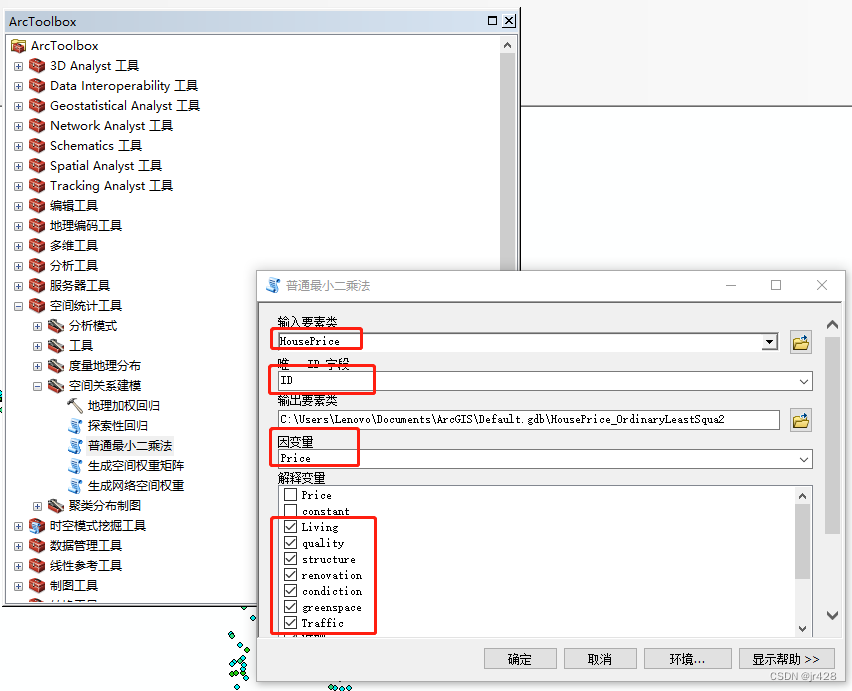Open the input feature class dropdown arrow
This screenshot has width=852, height=691.
tap(769, 342)
